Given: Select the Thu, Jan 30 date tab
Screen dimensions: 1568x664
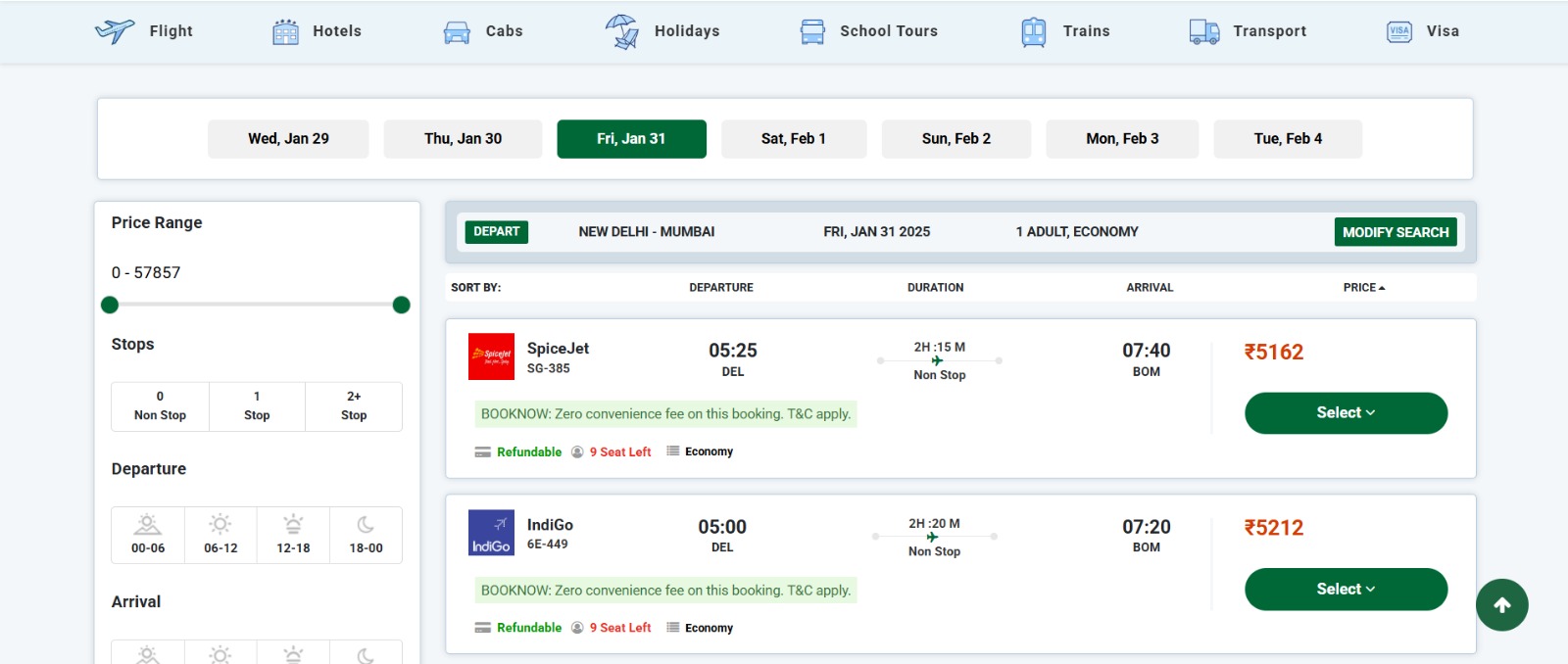Looking at the screenshot, I should [463, 139].
